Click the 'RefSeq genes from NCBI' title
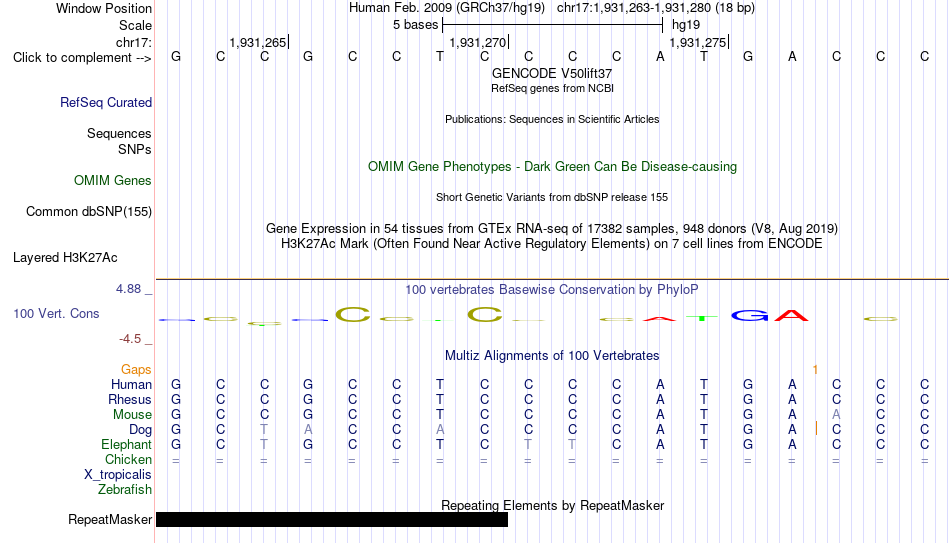Image resolution: width=950 pixels, height=543 pixels. [552, 88]
